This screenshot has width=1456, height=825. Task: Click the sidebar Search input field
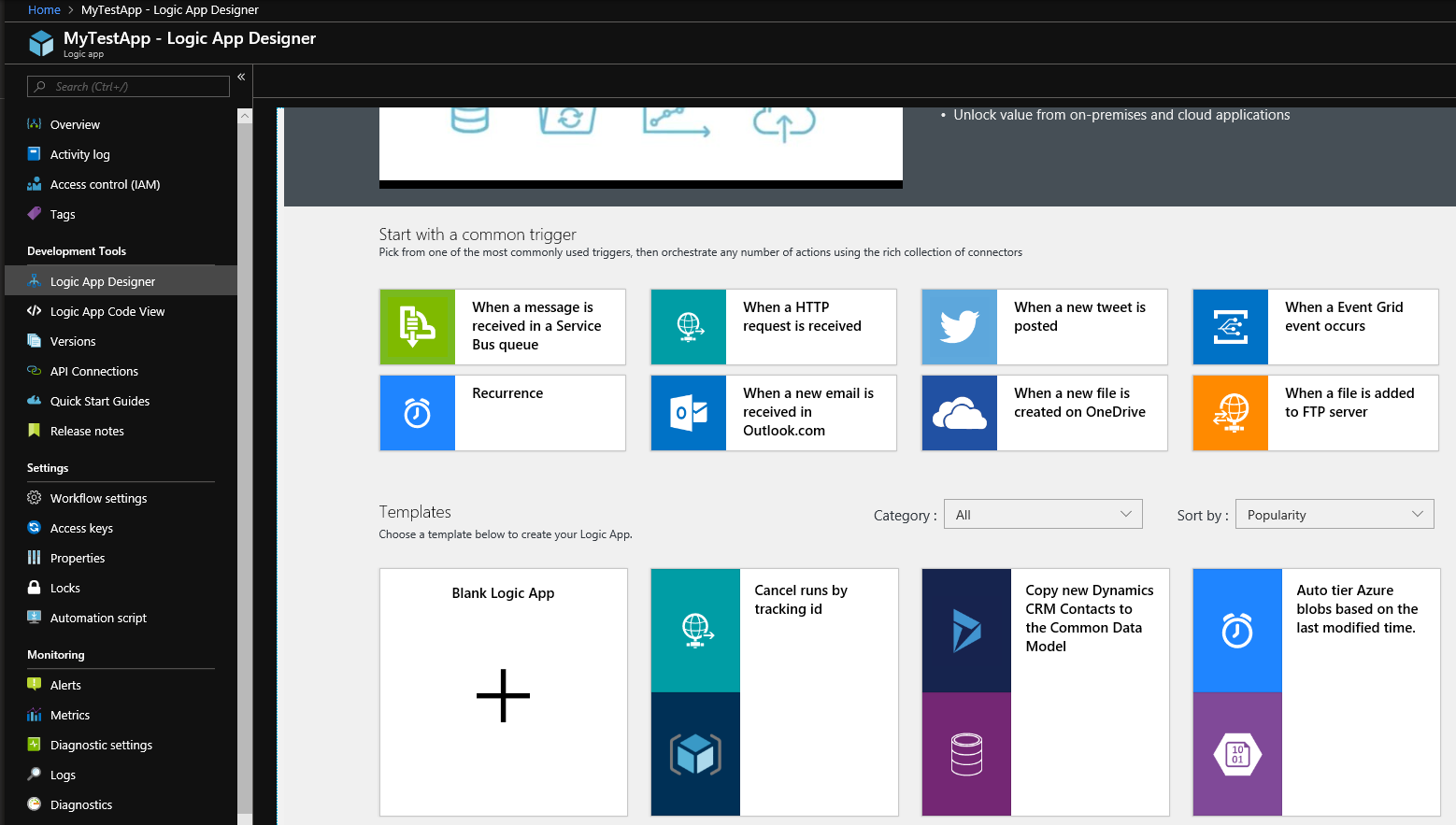(x=128, y=87)
